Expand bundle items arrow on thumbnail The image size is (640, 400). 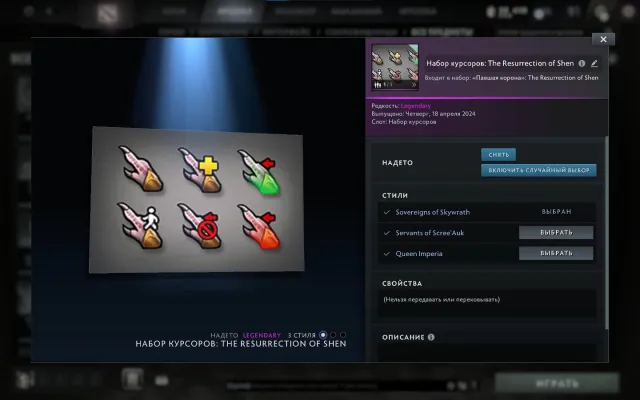click(413, 84)
